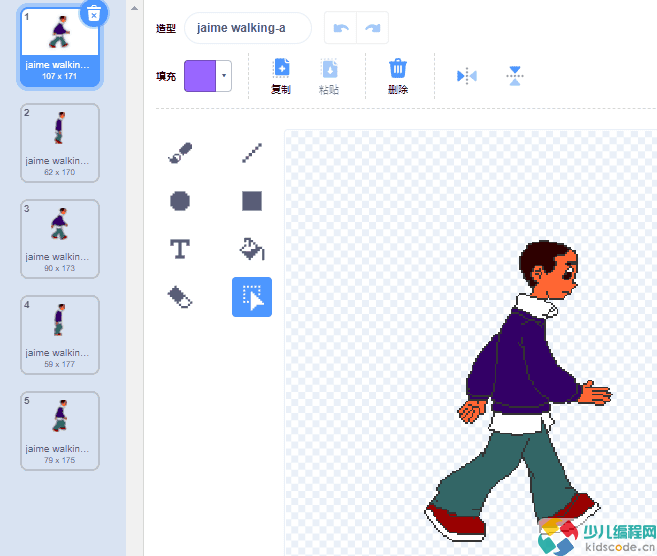Select the Line tool

pos(252,153)
